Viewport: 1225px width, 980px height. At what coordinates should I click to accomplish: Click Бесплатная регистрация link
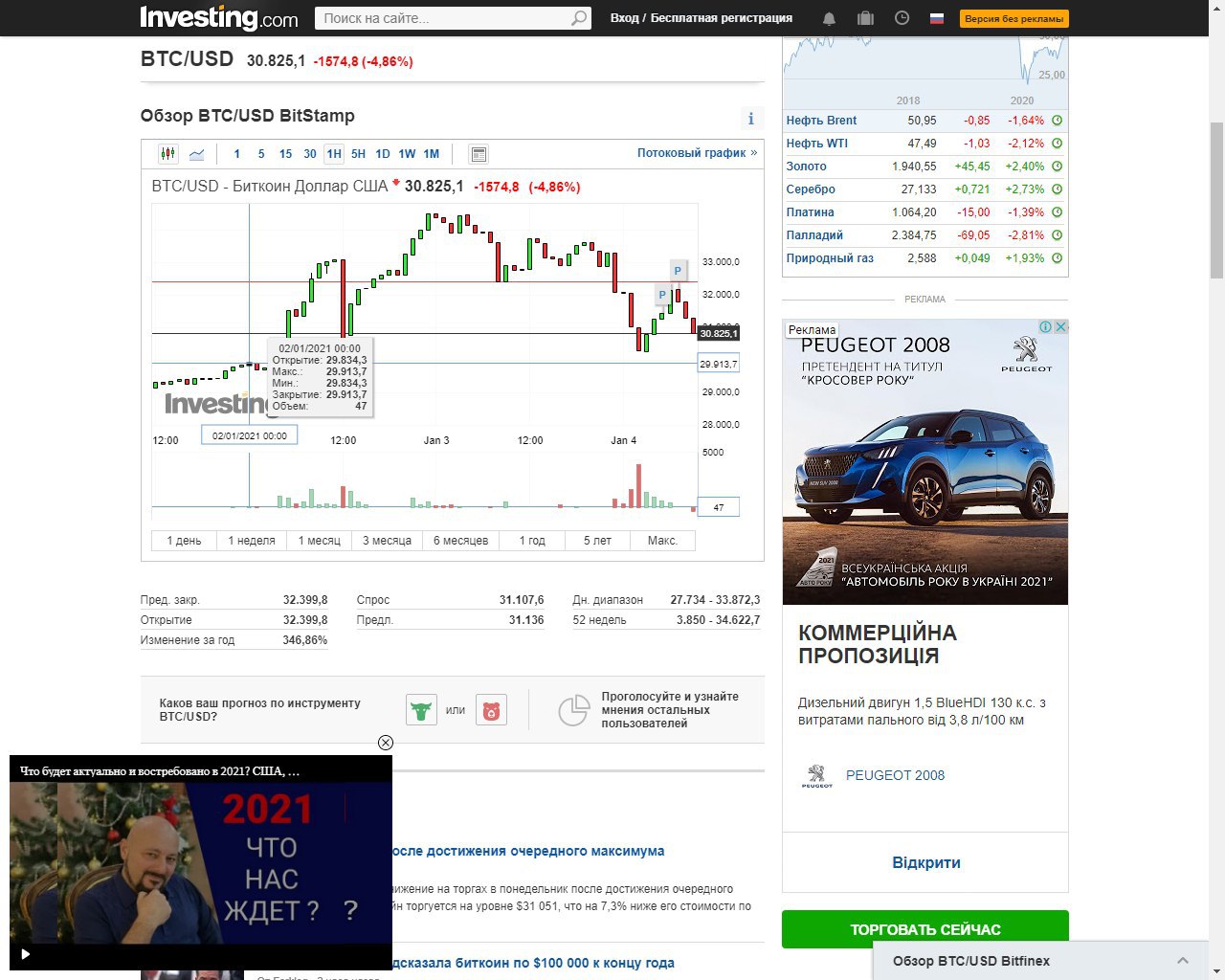click(722, 18)
